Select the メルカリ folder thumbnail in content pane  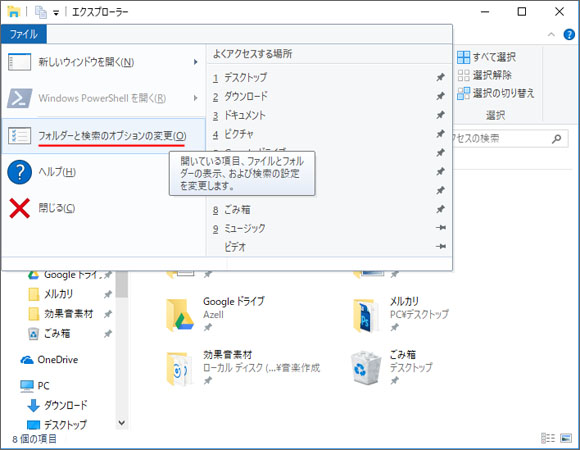tap(366, 315)
